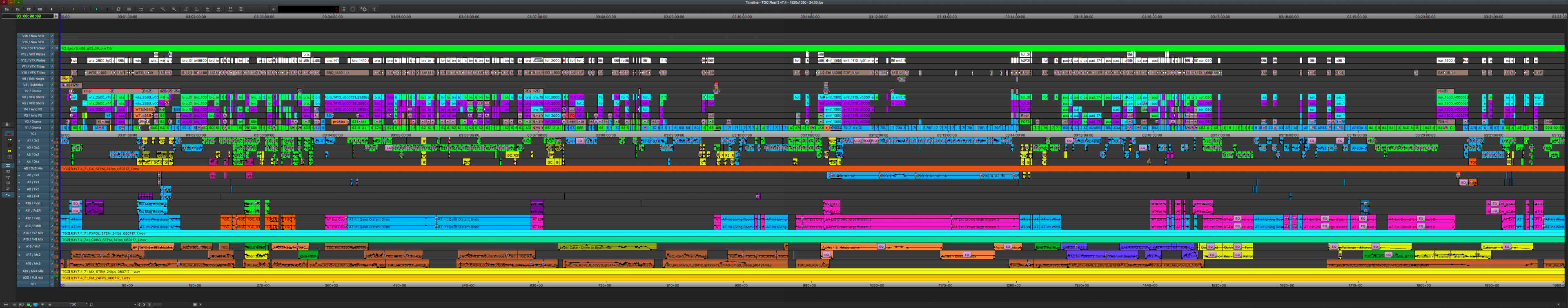Open the audio meter menu list icon

343,10
